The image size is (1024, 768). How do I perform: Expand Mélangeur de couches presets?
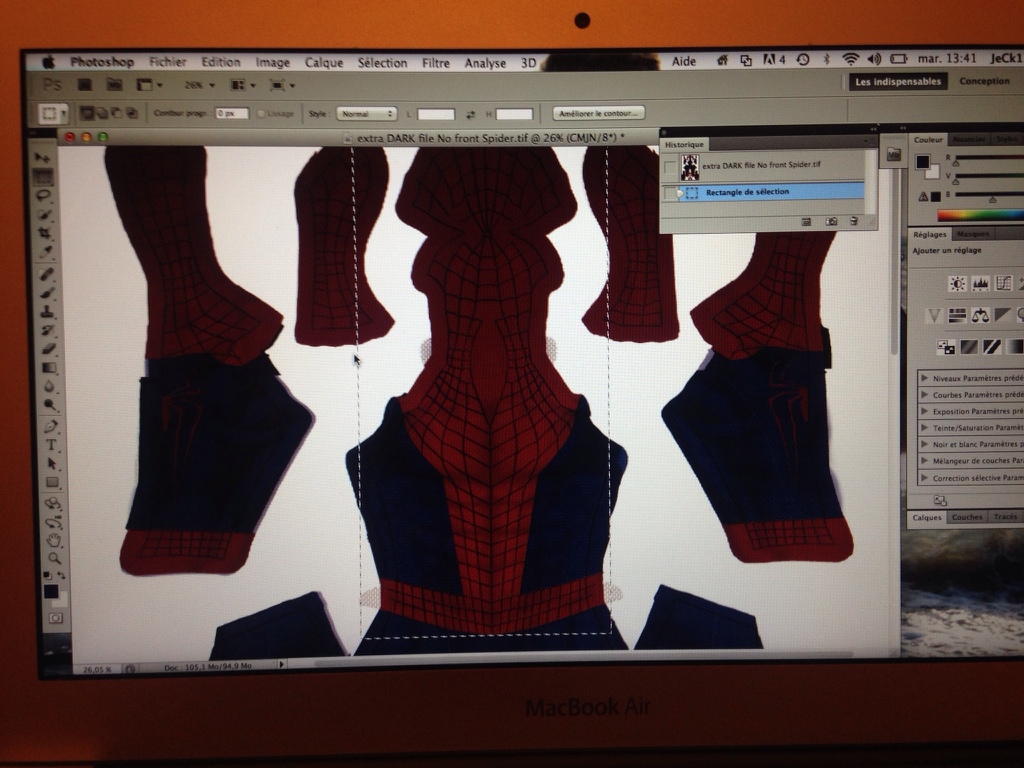point(925,460)
